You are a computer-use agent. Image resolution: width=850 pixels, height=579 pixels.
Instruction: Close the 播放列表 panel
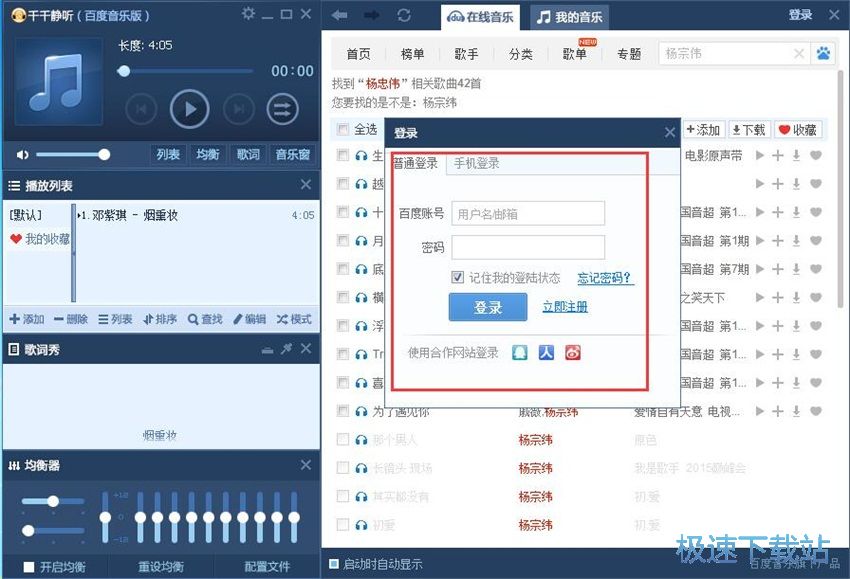306,185
